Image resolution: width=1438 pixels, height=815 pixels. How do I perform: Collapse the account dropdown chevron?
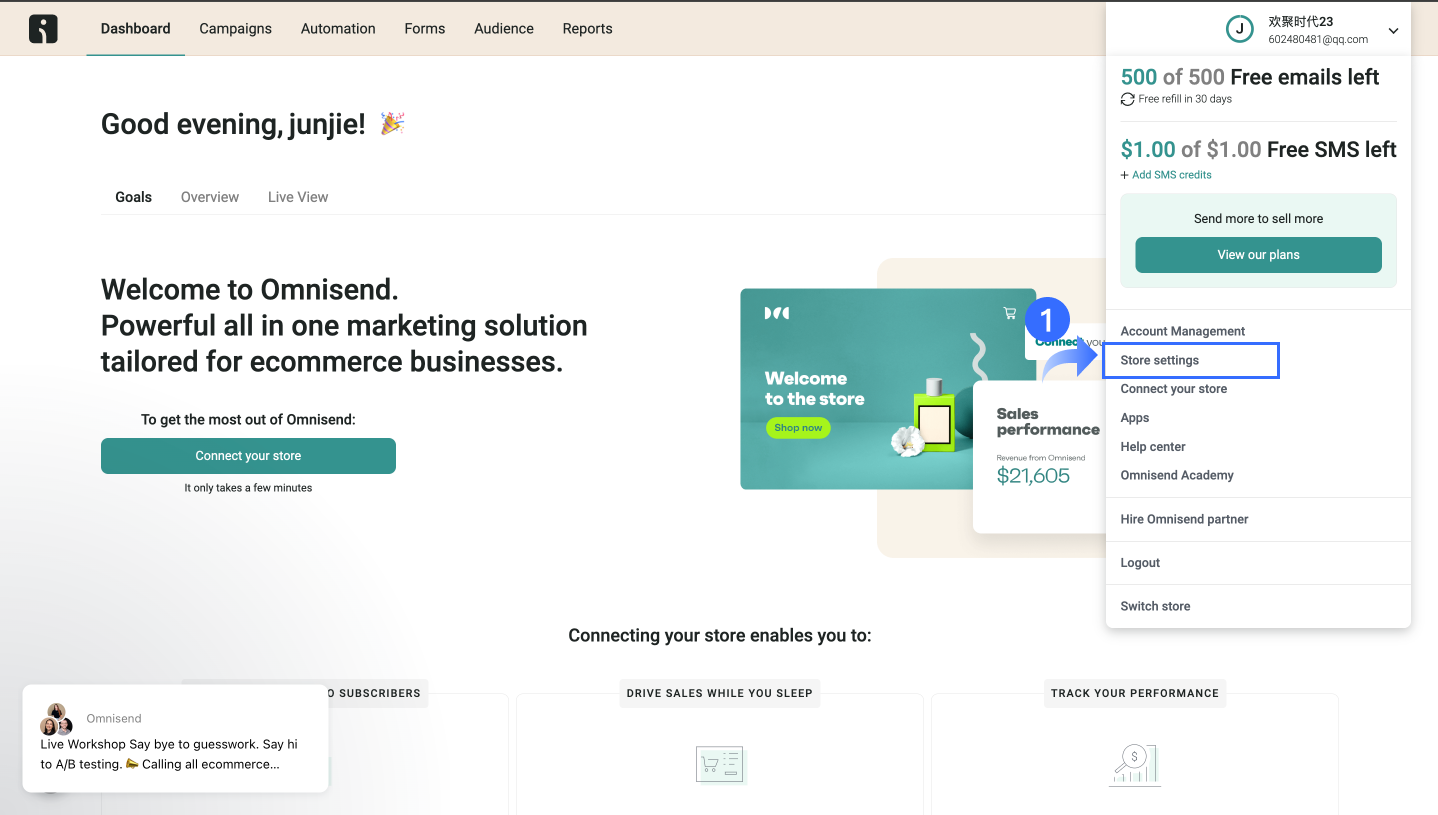click(x=1393, y=31)
